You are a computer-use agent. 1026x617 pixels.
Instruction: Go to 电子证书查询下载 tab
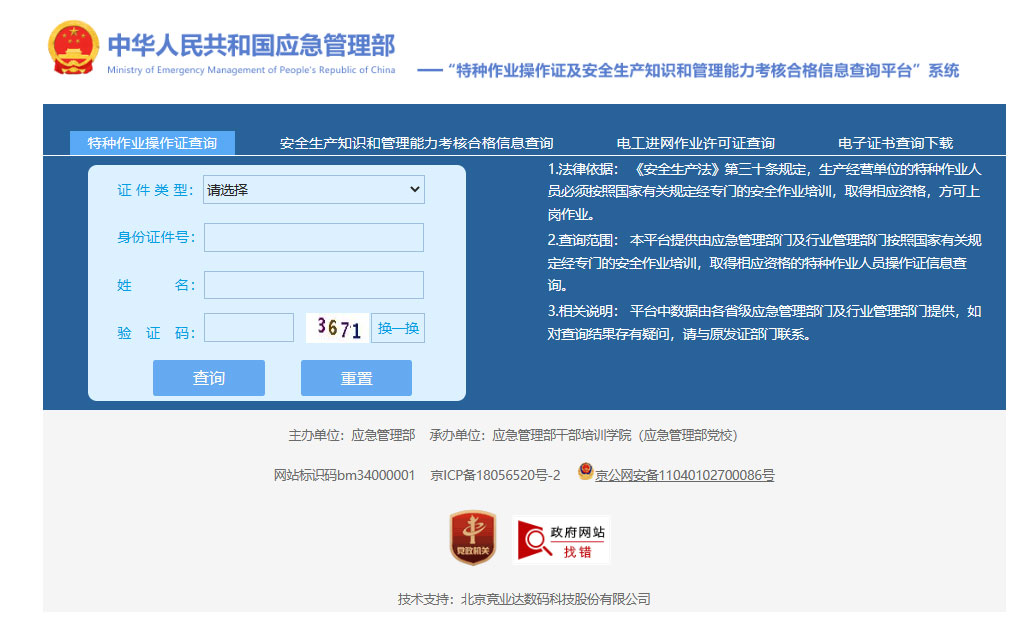tap(895, 143)
